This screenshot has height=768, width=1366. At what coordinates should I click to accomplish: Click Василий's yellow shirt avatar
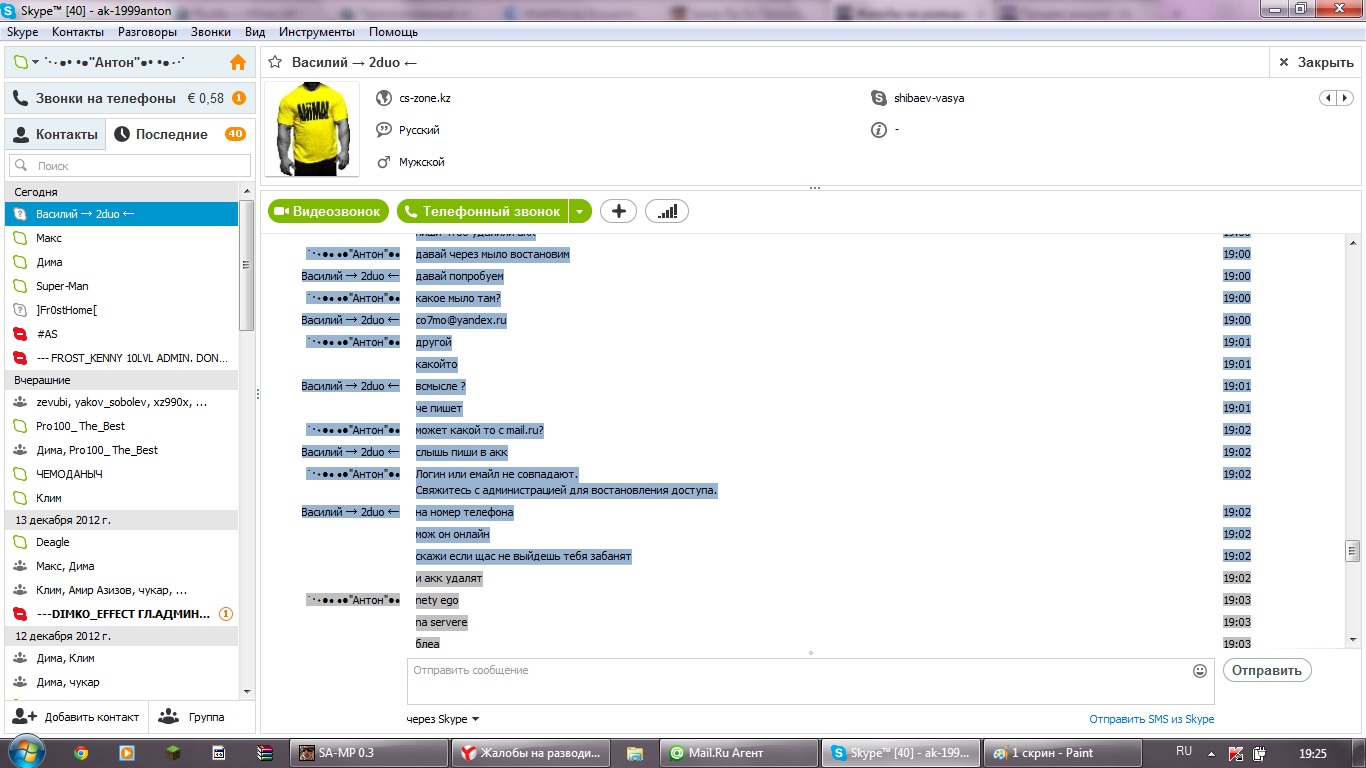312,130
